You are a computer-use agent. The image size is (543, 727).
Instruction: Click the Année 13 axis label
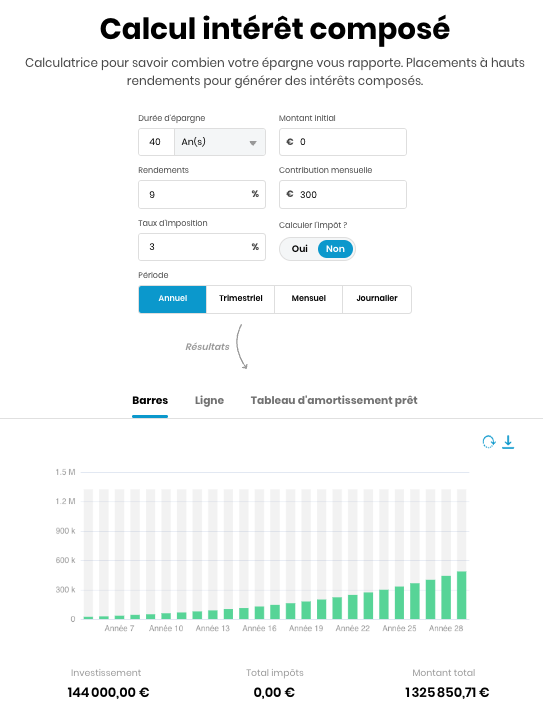click(x=212, y=628)
